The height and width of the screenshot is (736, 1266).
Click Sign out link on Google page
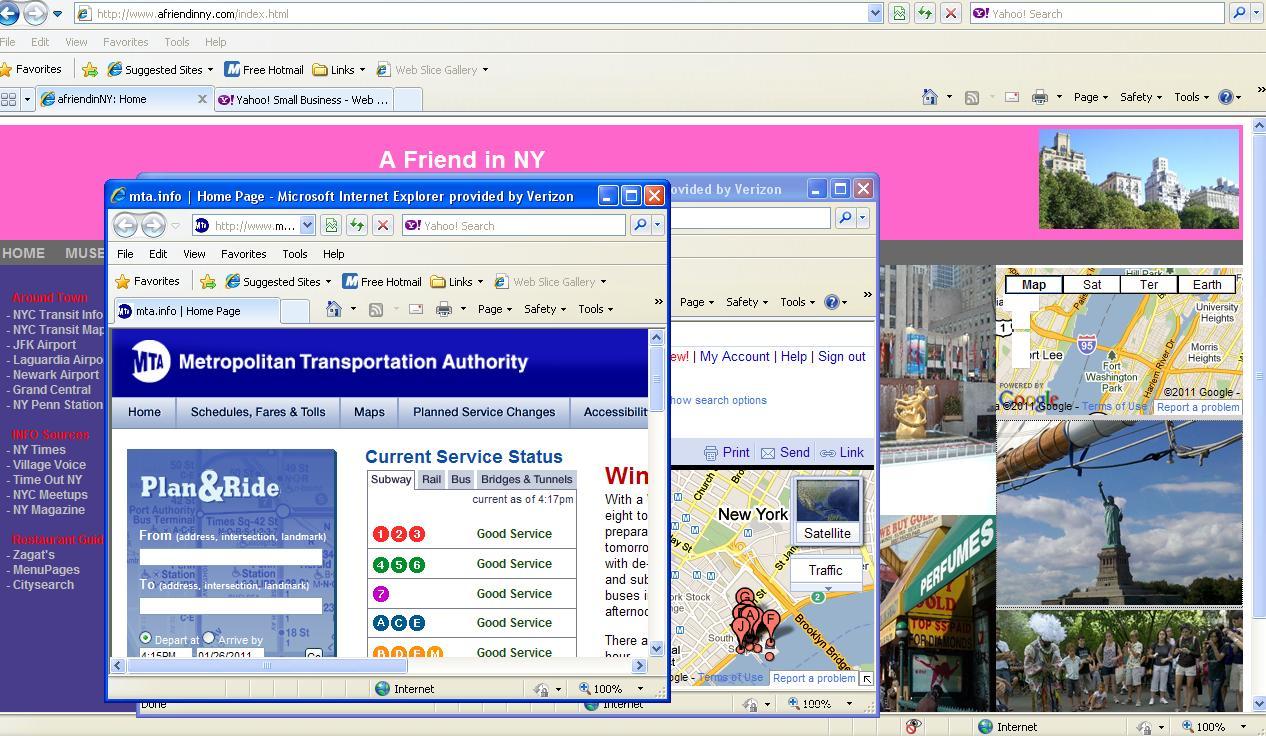[842, 356]
